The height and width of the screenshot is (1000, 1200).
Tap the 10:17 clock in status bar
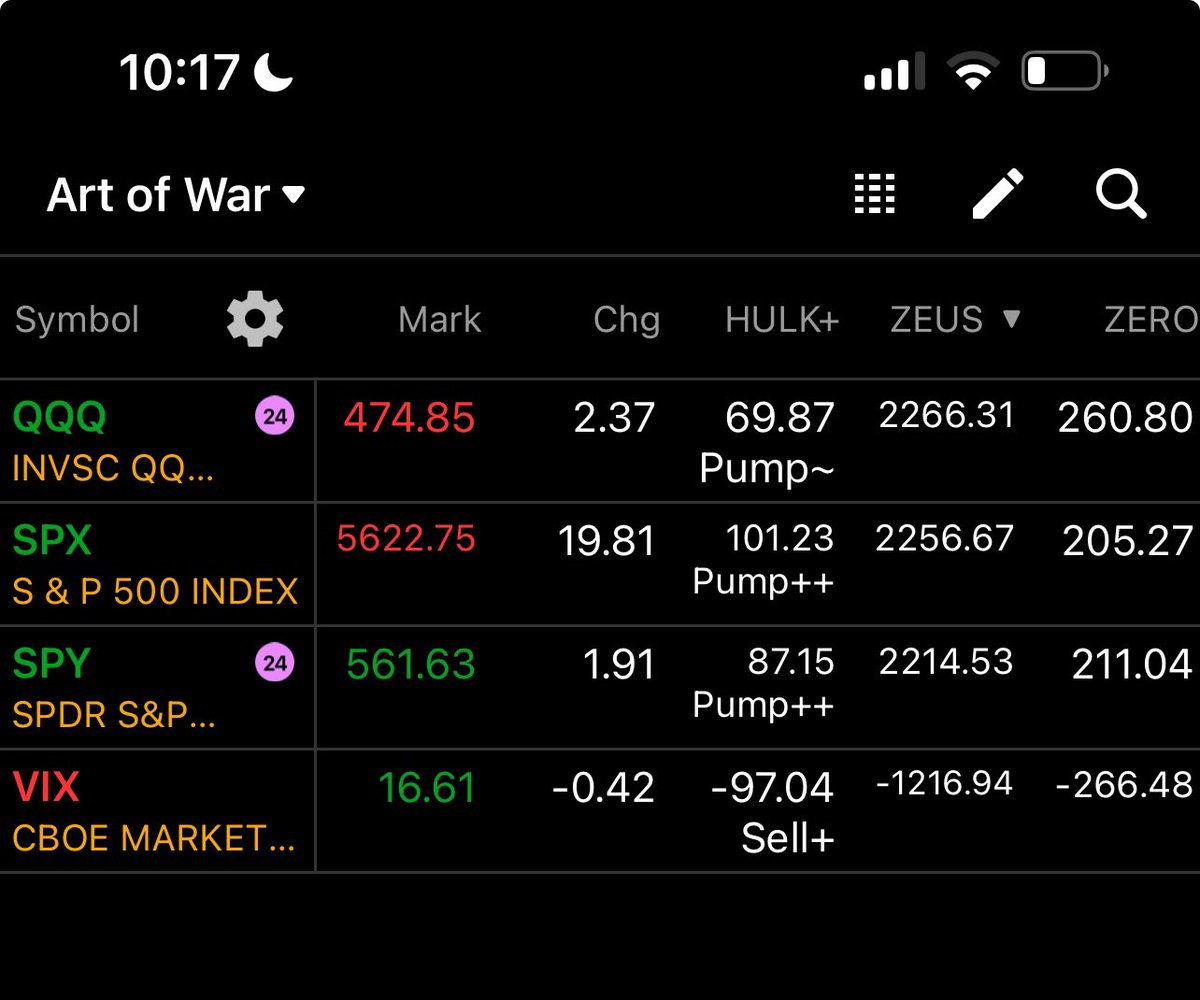tap(180, 73)
